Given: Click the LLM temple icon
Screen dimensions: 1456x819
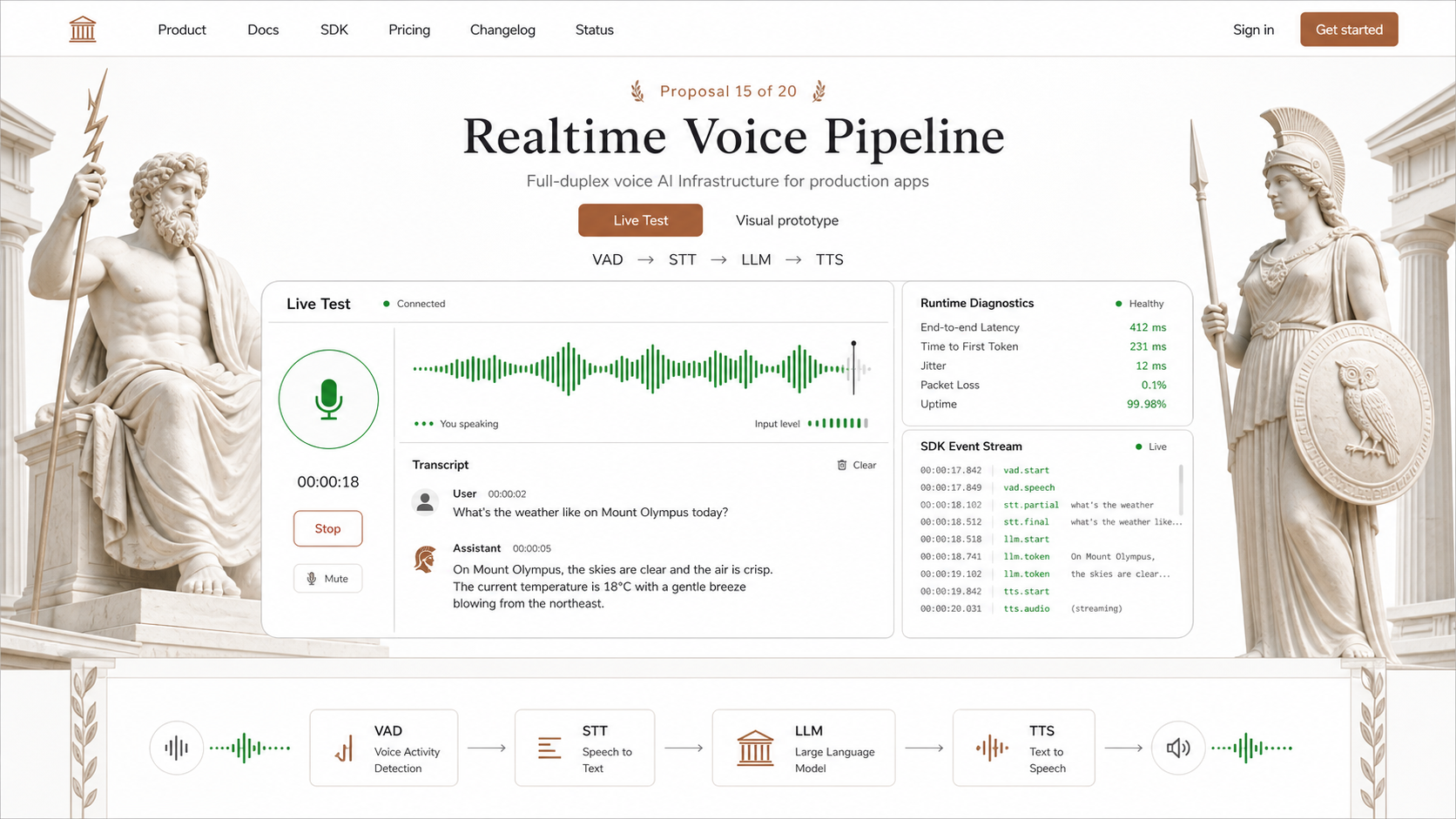Looking at the screenshot, I should pyautogui.click(x=755, y=748).
